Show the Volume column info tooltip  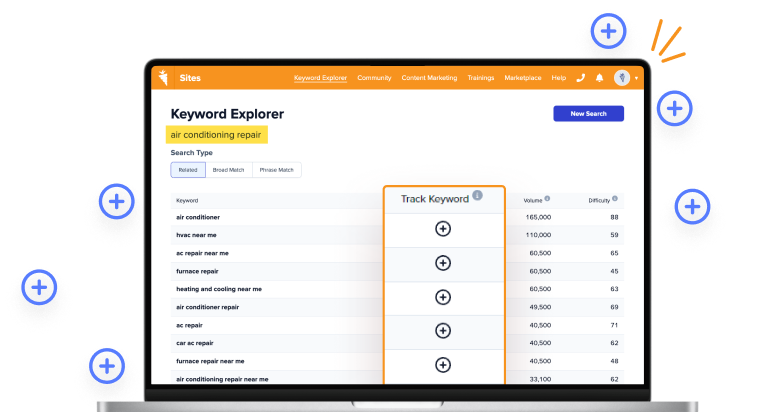tap(547, 198)
